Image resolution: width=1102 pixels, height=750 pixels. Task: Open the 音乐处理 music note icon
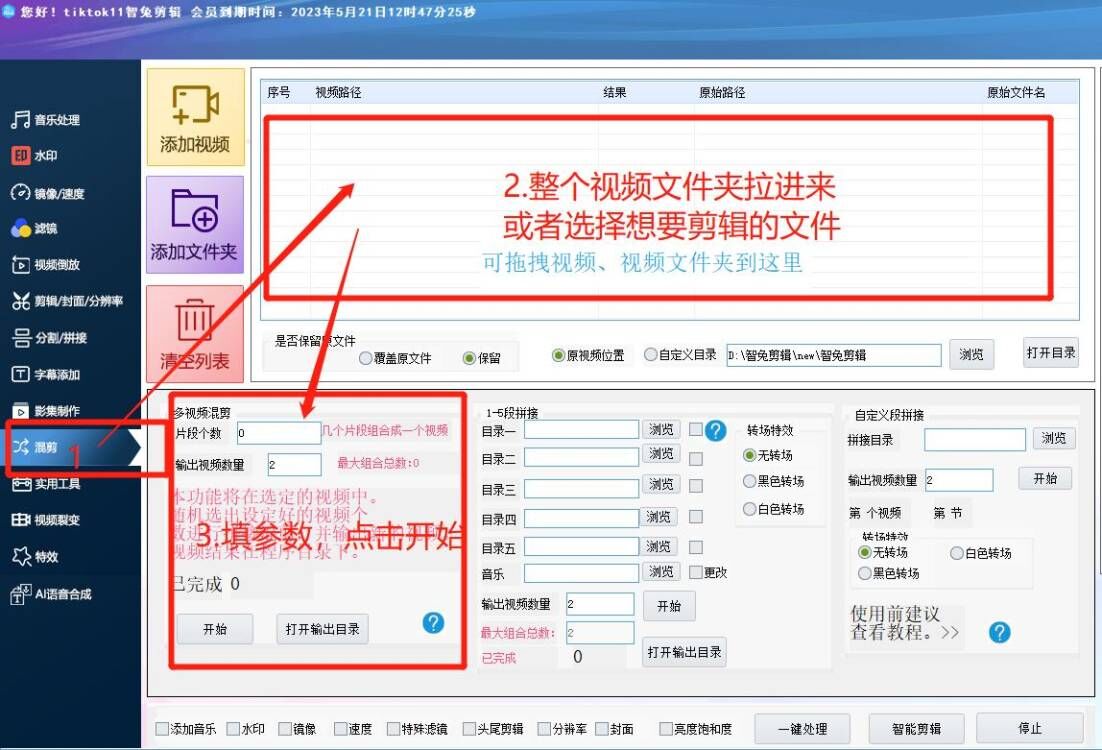(20, 119)
